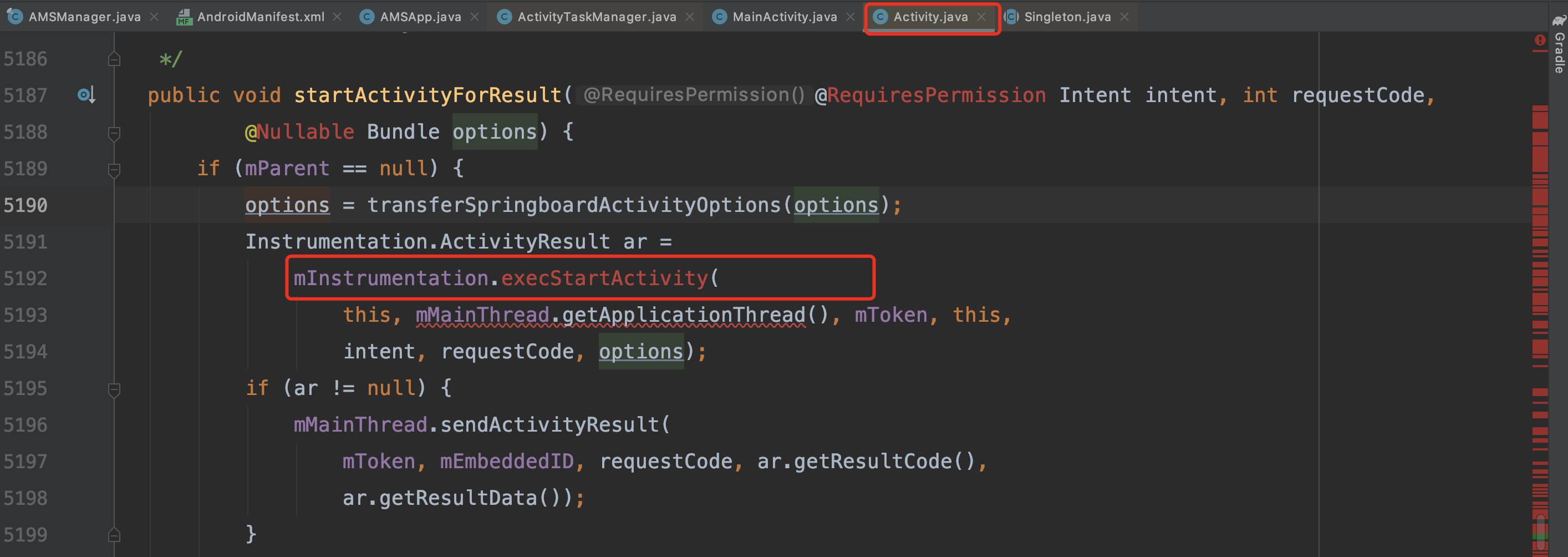Fold the 'if (ar != null)' block
Screen dimensions: 1568x557
(x=114, y=388)
